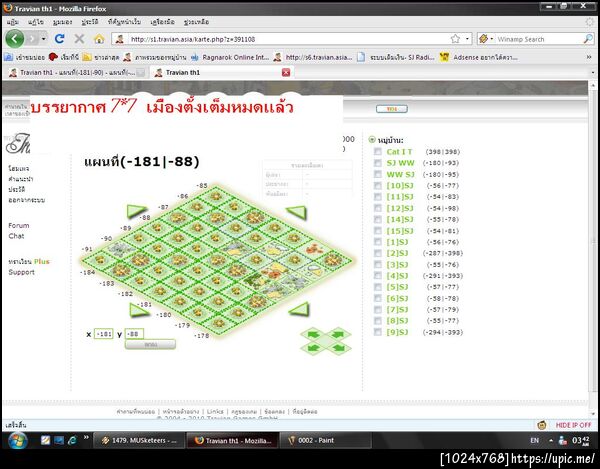Open the Support link in sidebar
Image resolution: width=600 pixels, height=469 pixels.
[21, 272]
